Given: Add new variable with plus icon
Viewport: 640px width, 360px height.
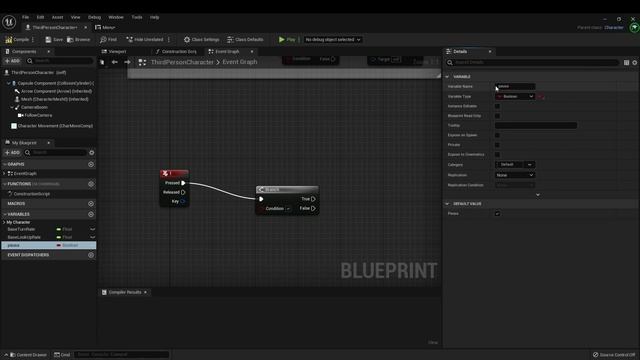Looking at the screenshot, I should point(91,214).
